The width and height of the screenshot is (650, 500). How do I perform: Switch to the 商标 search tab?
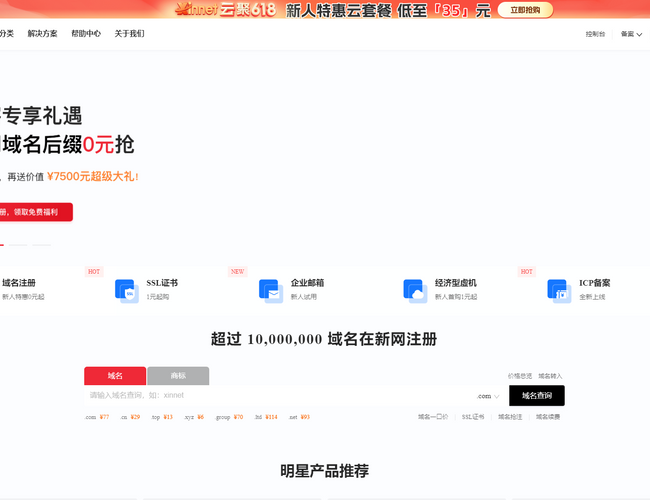click(x=178, y=376)
